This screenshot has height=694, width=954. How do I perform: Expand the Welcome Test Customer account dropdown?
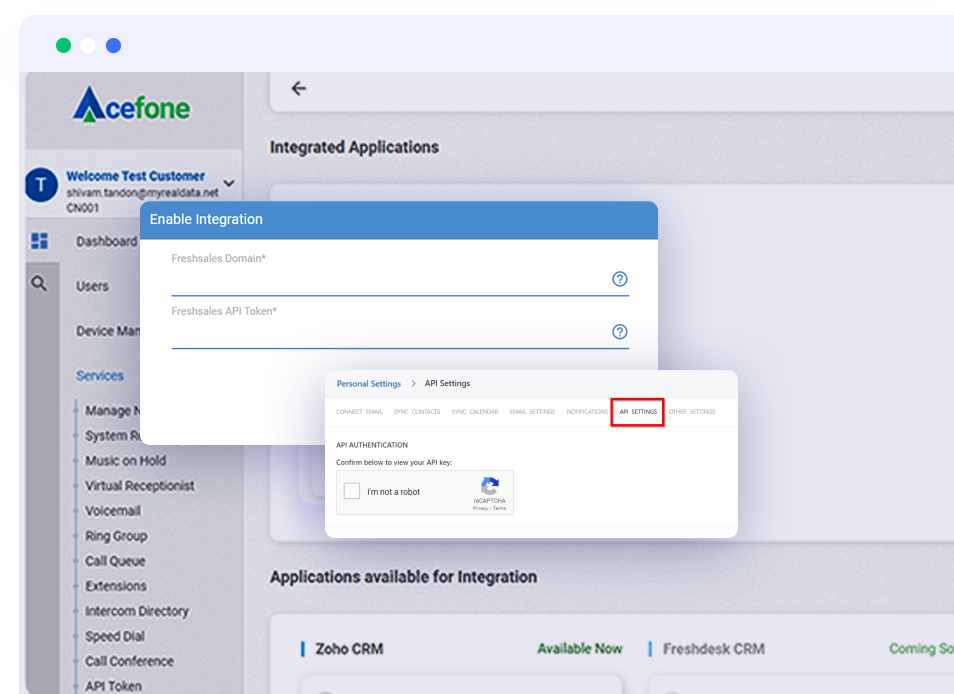point(229,183)
